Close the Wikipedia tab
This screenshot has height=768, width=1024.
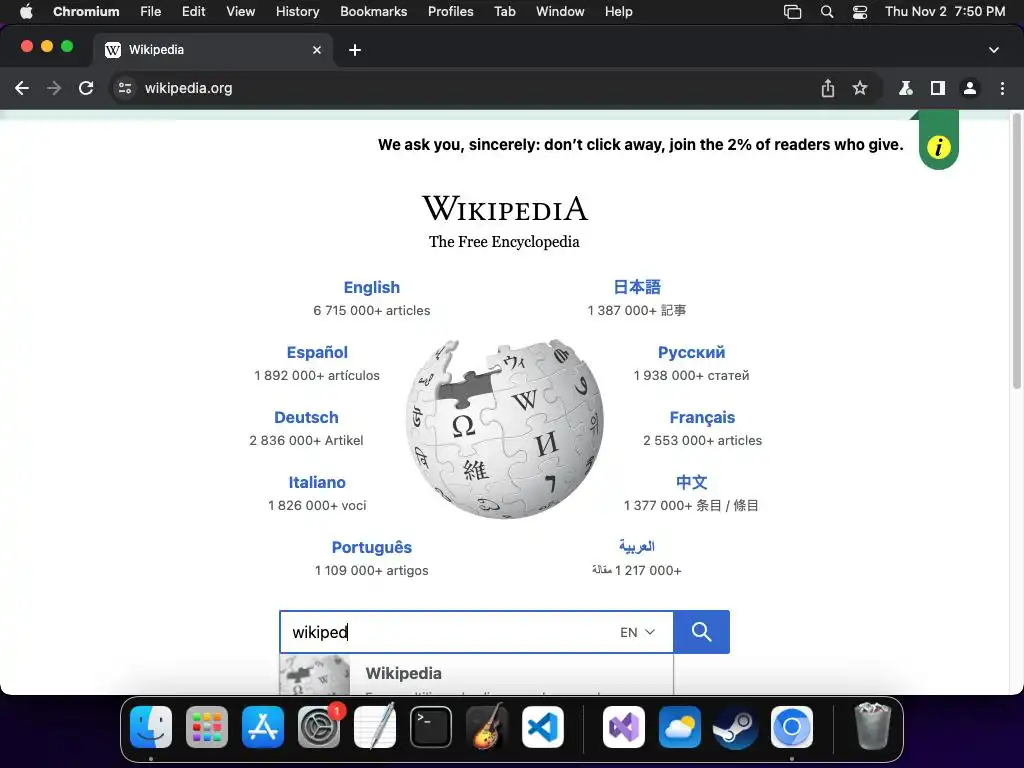tap(317, 50)
